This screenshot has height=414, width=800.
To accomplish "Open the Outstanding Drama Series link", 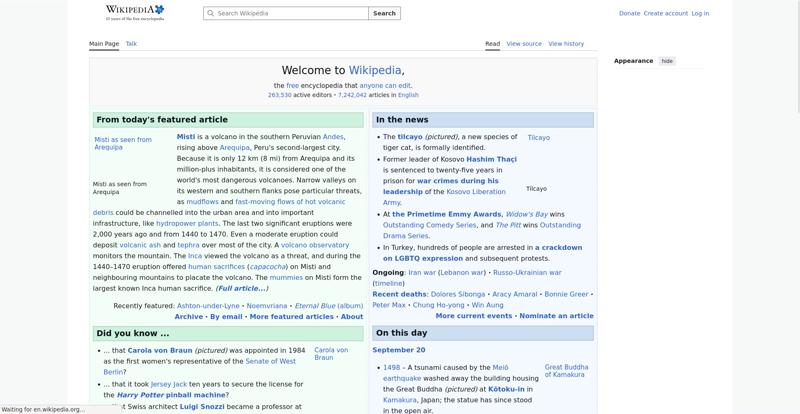I will 482,230.
